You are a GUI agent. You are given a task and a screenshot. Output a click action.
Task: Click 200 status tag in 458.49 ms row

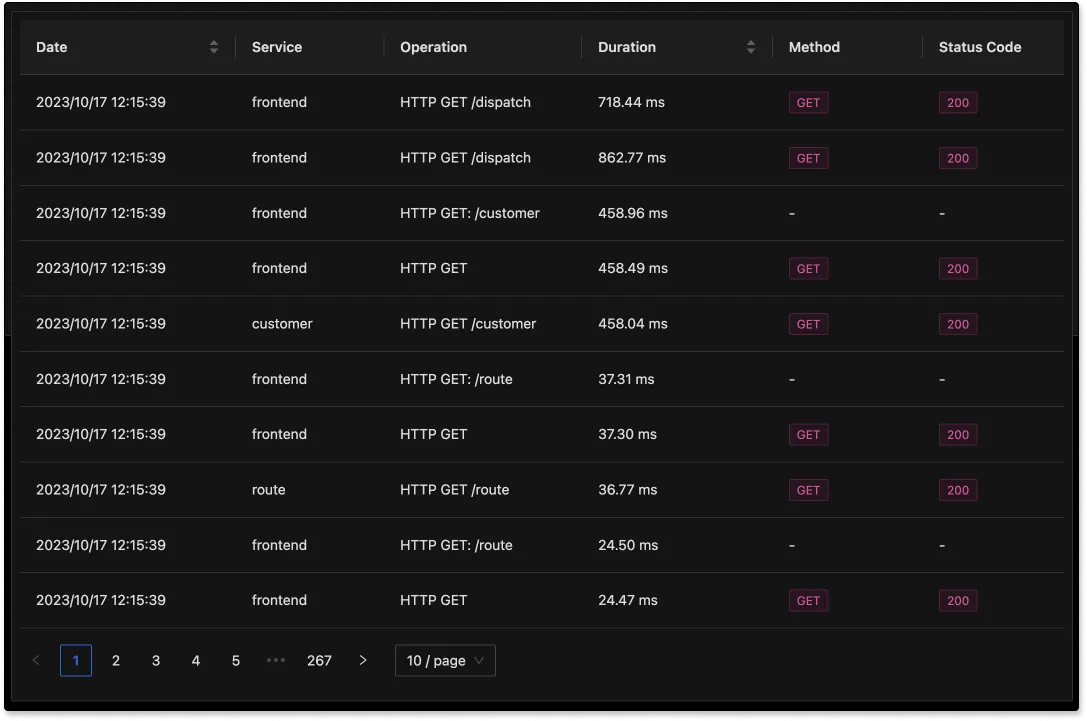[958, 268]
